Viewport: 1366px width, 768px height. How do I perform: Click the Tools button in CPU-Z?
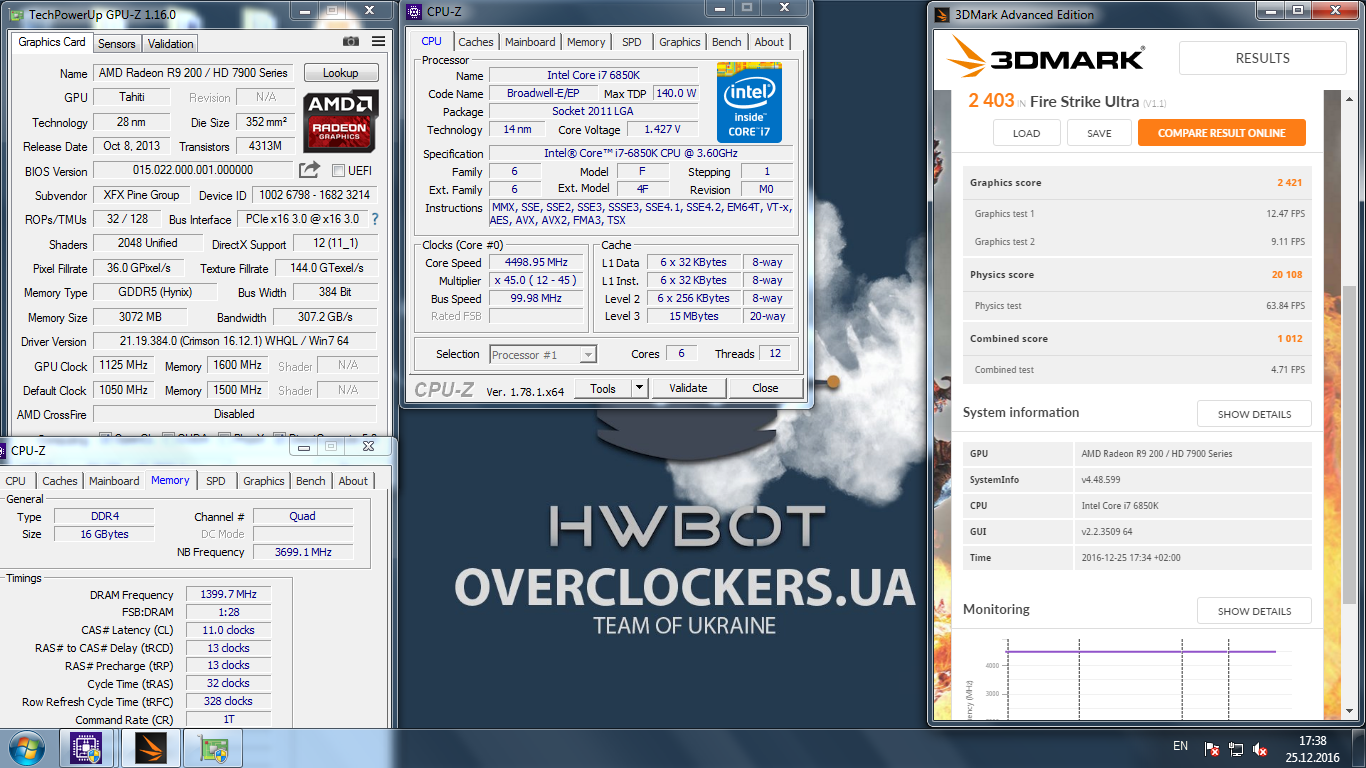point(603,388)
